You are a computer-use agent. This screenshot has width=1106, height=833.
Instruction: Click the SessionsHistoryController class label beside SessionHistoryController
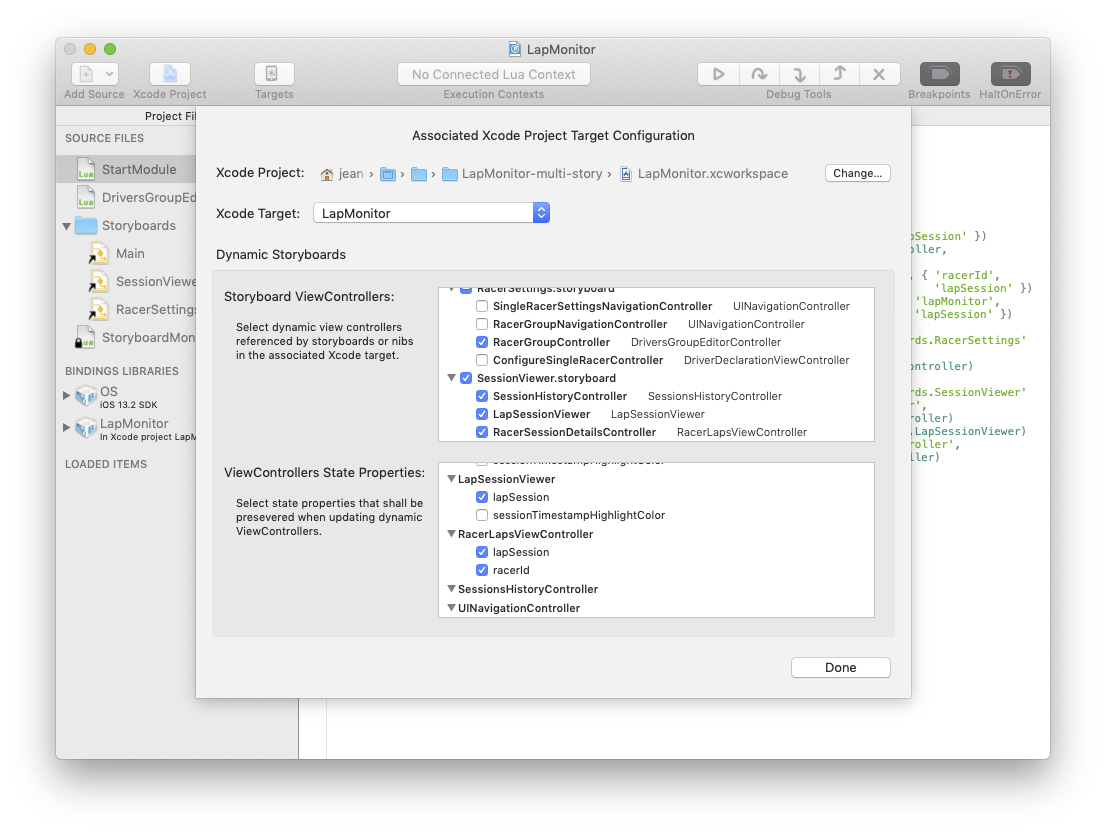pos(715,396)
